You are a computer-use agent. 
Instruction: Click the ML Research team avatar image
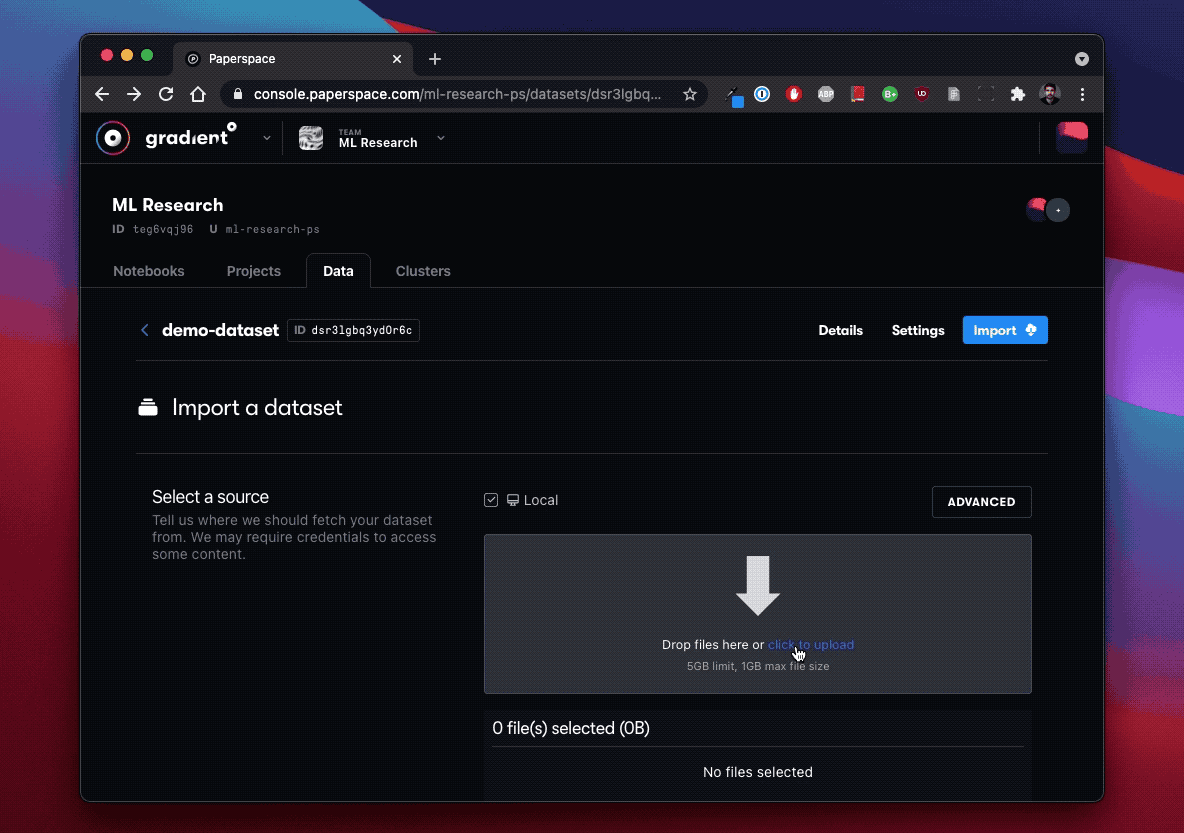click(x=311, y=138)
